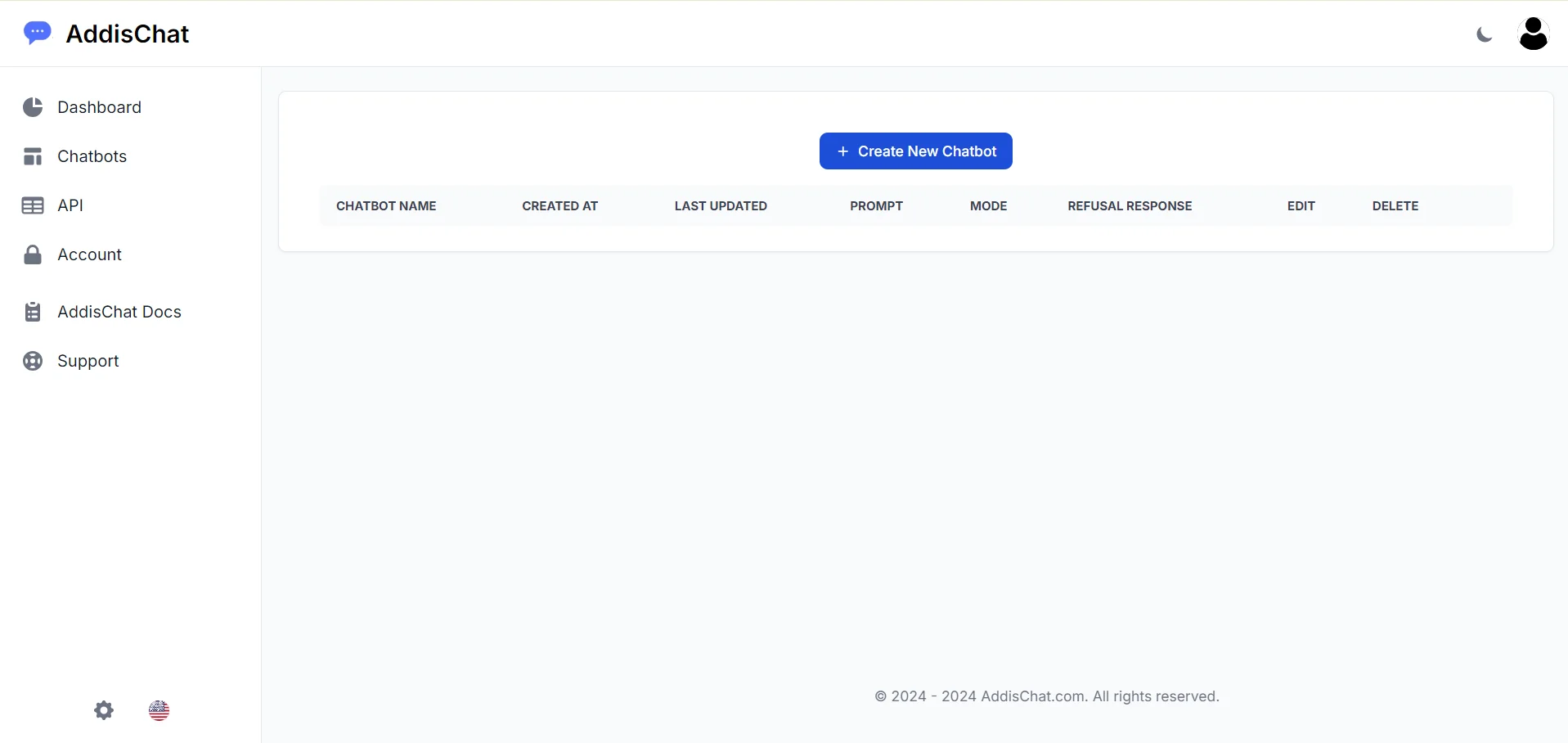Open the language selector flag dropdown
The image size is (1568, 743).
[x=159, y=710]
